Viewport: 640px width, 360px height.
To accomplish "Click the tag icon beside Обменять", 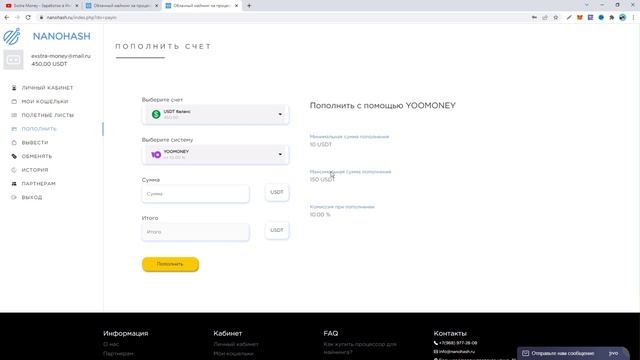I will (14, 156).
